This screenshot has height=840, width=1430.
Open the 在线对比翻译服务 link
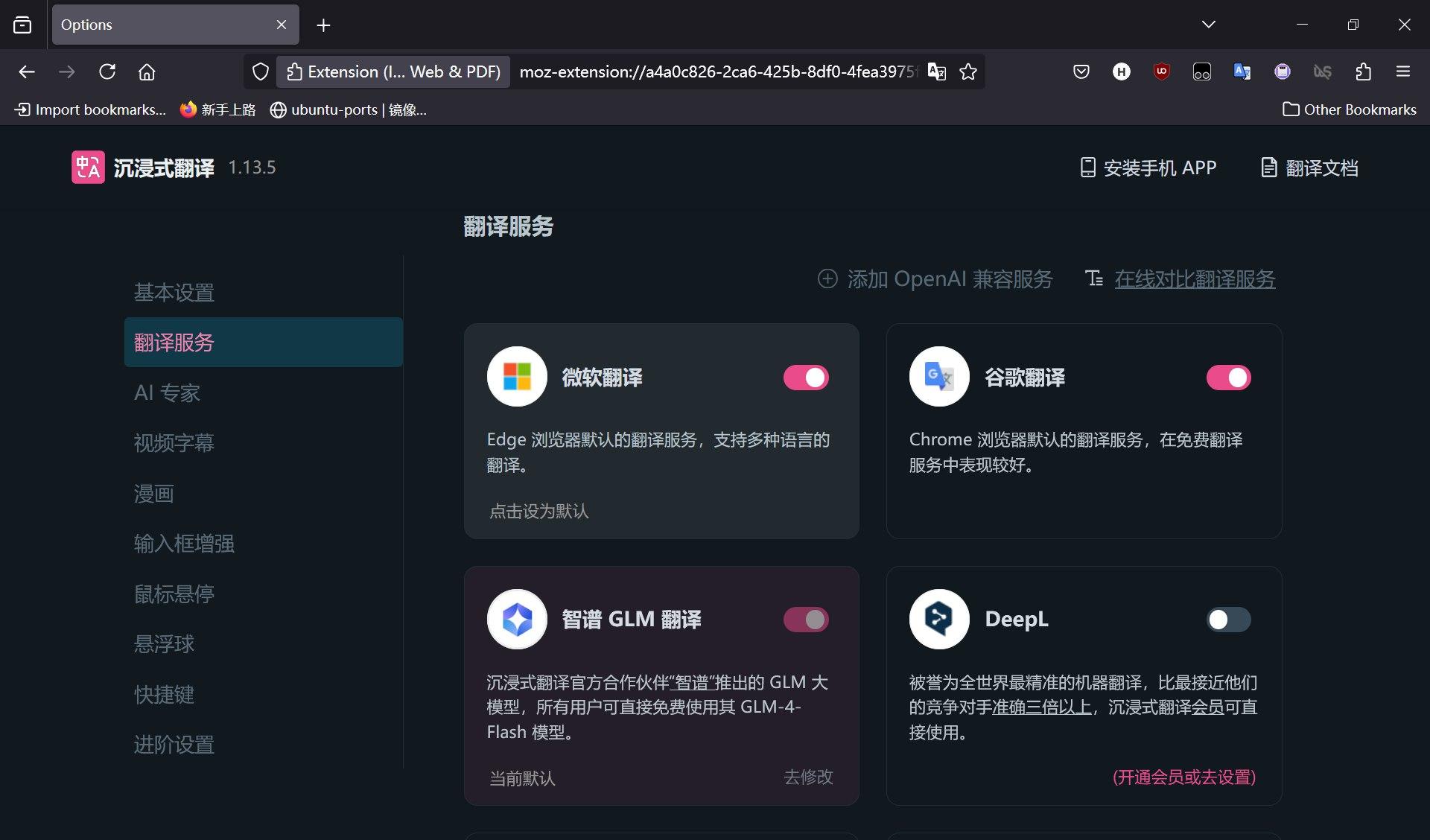click(x=1195, y=279)
